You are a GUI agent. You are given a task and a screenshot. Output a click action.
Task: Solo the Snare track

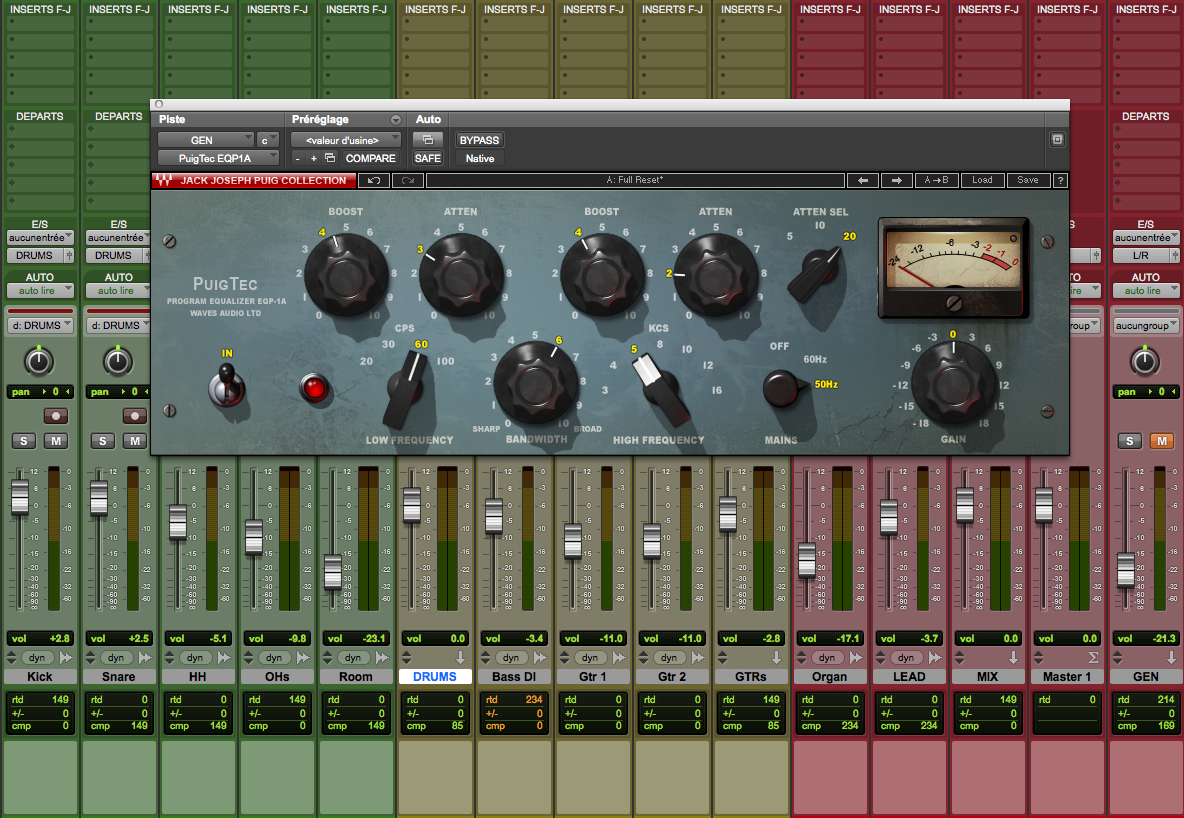103,440
